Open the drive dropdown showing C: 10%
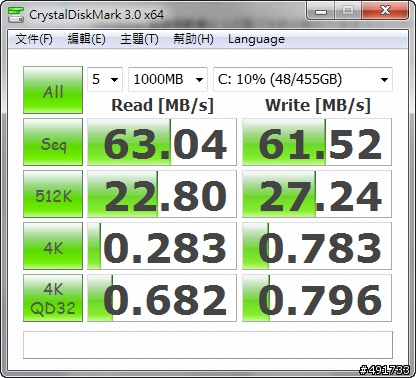Viewport: 416px width, 378px height. (303, 79)
